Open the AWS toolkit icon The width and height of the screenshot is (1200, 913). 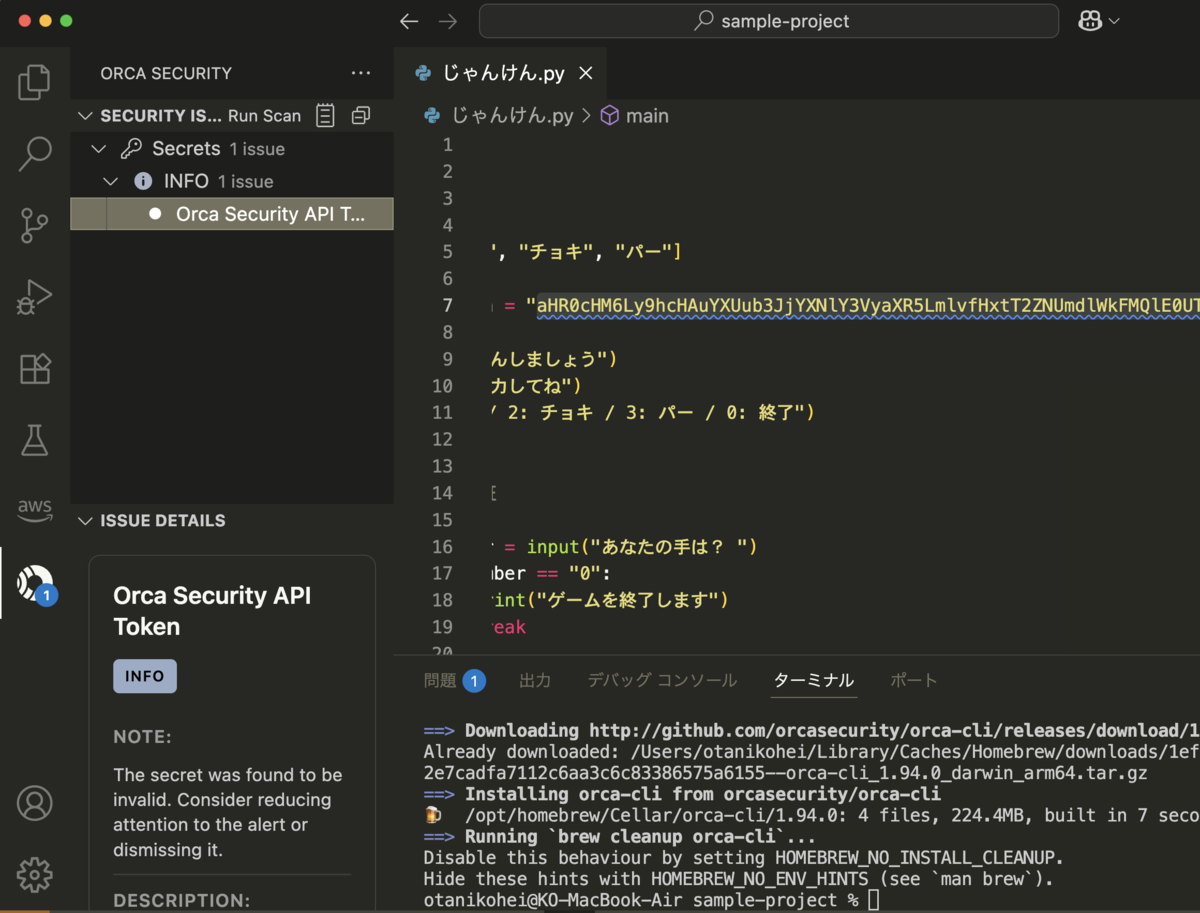(34, 510)
